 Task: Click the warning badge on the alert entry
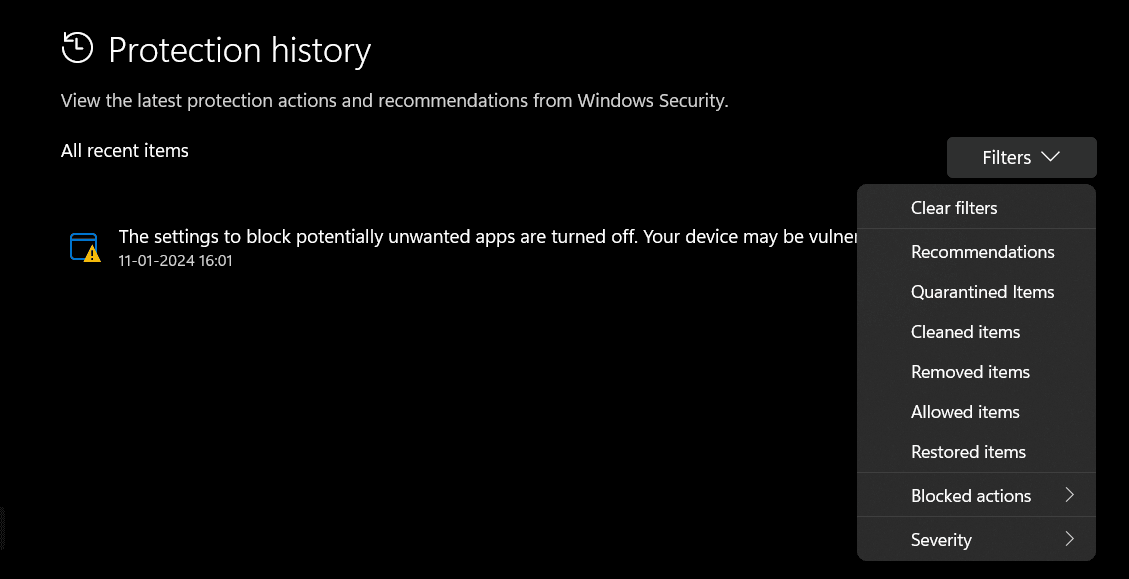[91, 255]
